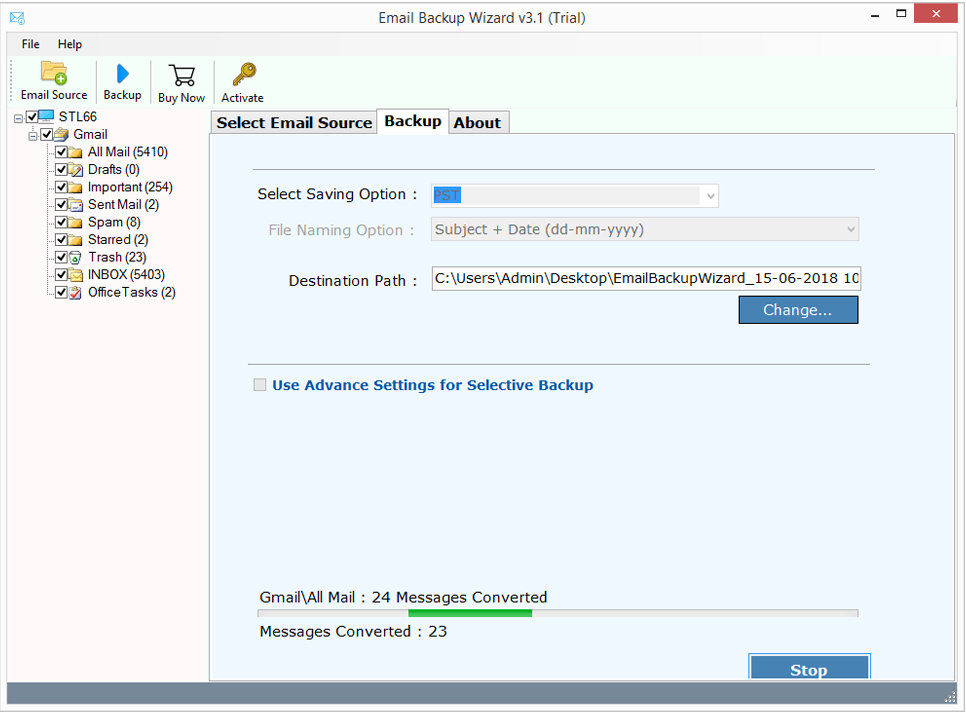Click the Gmail\All Mail status text
This screenshot has width=966, height=712.
click(403, 597)
